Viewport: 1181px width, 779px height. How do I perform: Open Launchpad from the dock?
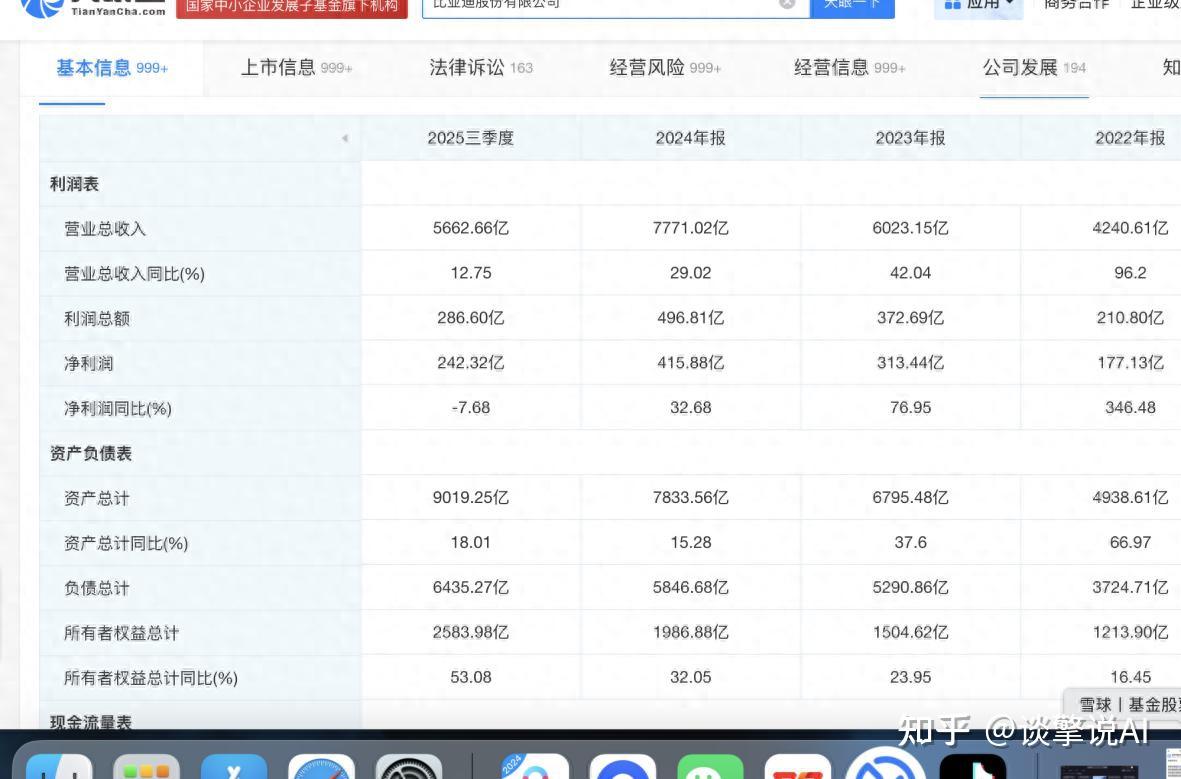(x=146, y=767)
